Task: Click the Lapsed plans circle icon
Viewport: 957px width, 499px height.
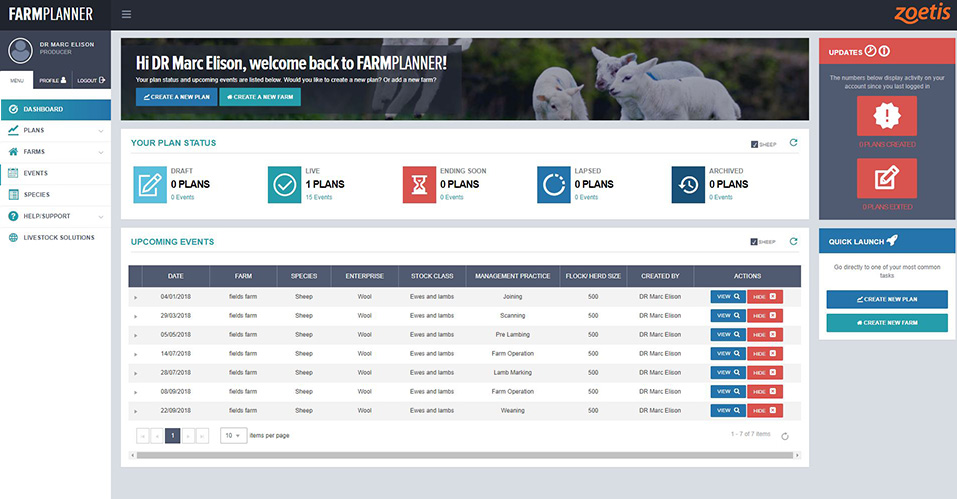Action: coord(553,184)
